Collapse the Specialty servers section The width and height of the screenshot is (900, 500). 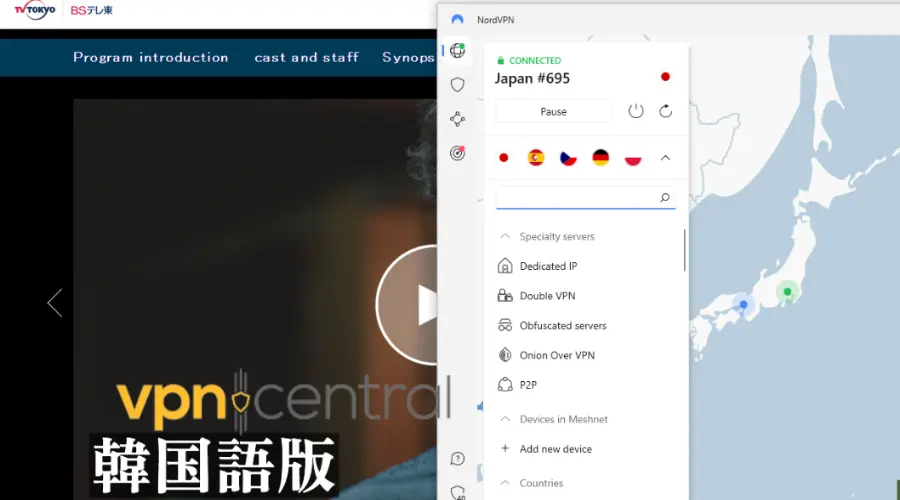(505, 236)
